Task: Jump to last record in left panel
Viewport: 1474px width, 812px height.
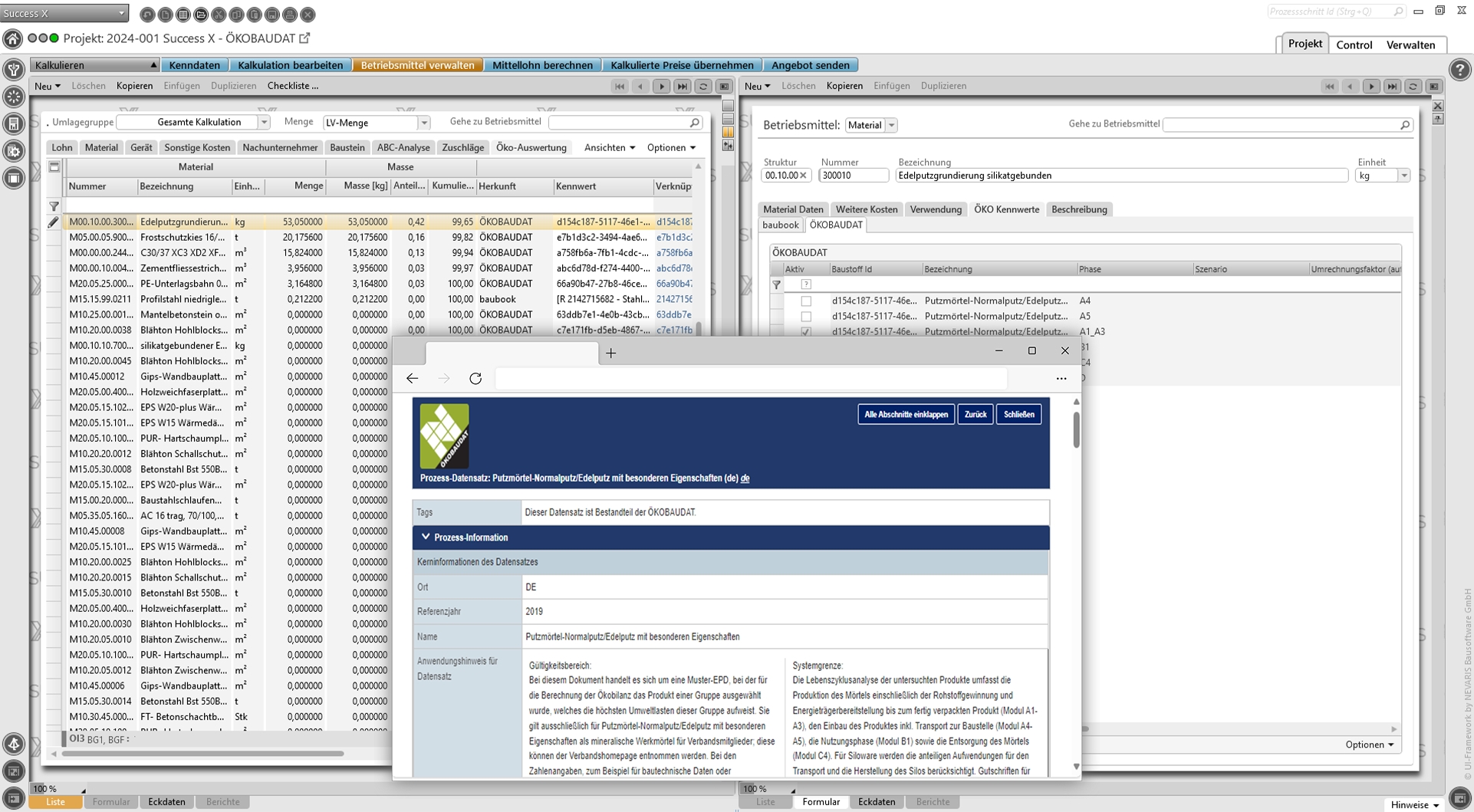Action: [682, 87]
